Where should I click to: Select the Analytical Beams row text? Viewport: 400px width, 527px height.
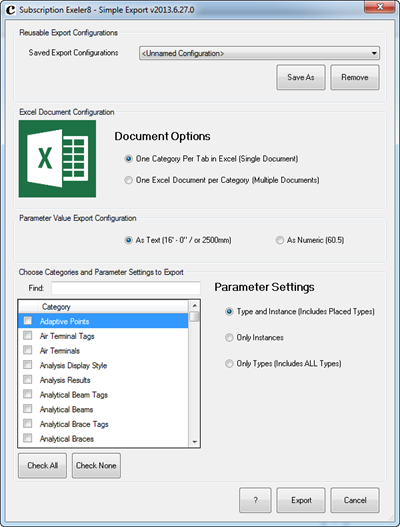click(x=66, y=409)
